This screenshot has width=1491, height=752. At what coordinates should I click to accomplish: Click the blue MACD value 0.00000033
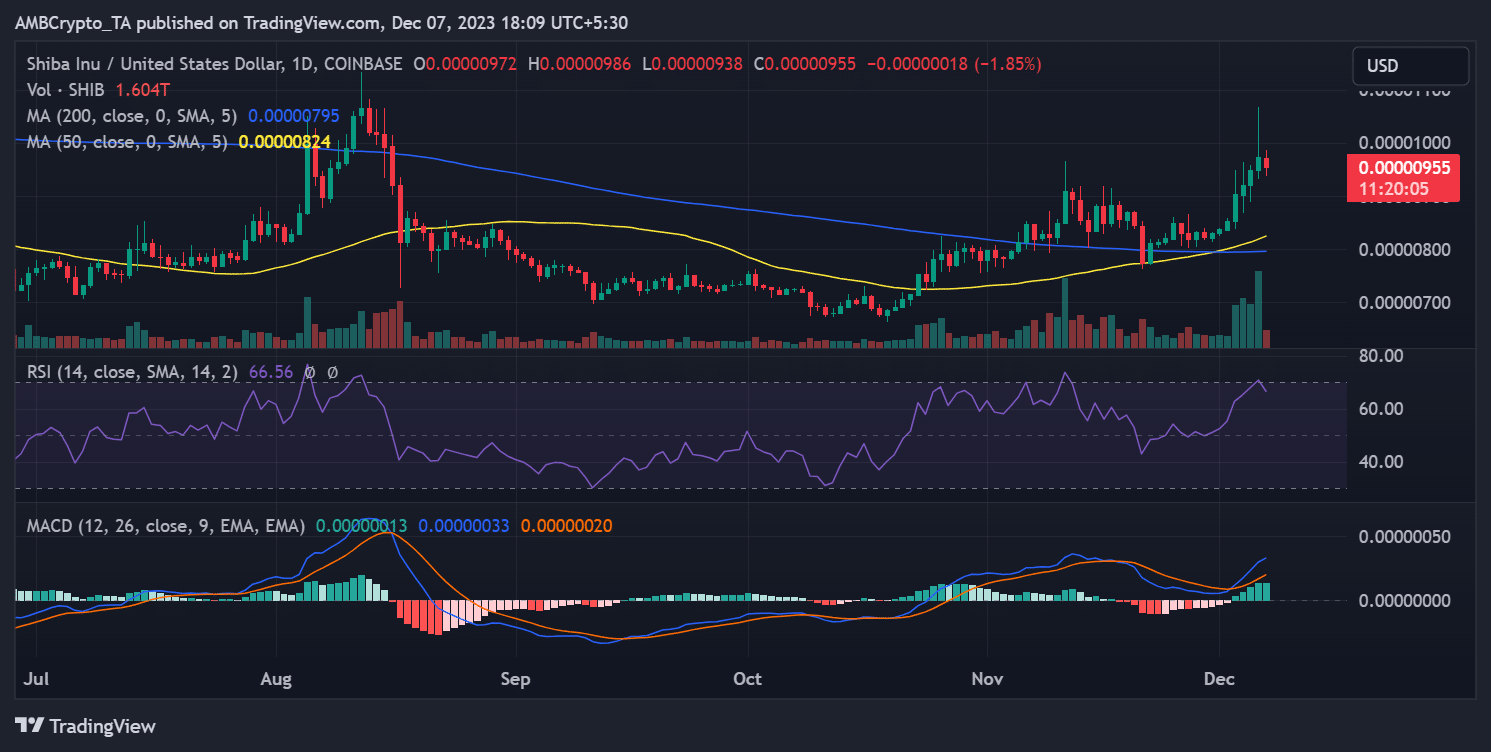click(464, 525)
